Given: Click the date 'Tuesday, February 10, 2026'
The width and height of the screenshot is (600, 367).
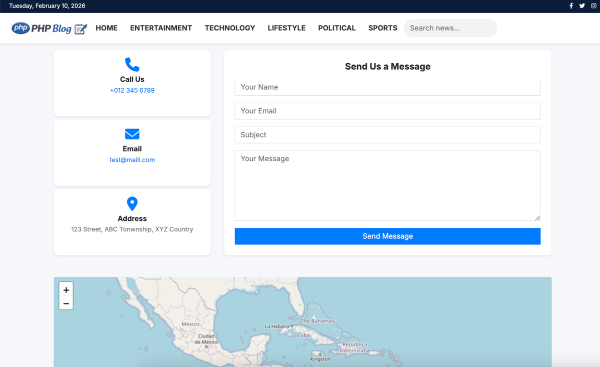Looking at the screenshot, I should tap(47, 6).
